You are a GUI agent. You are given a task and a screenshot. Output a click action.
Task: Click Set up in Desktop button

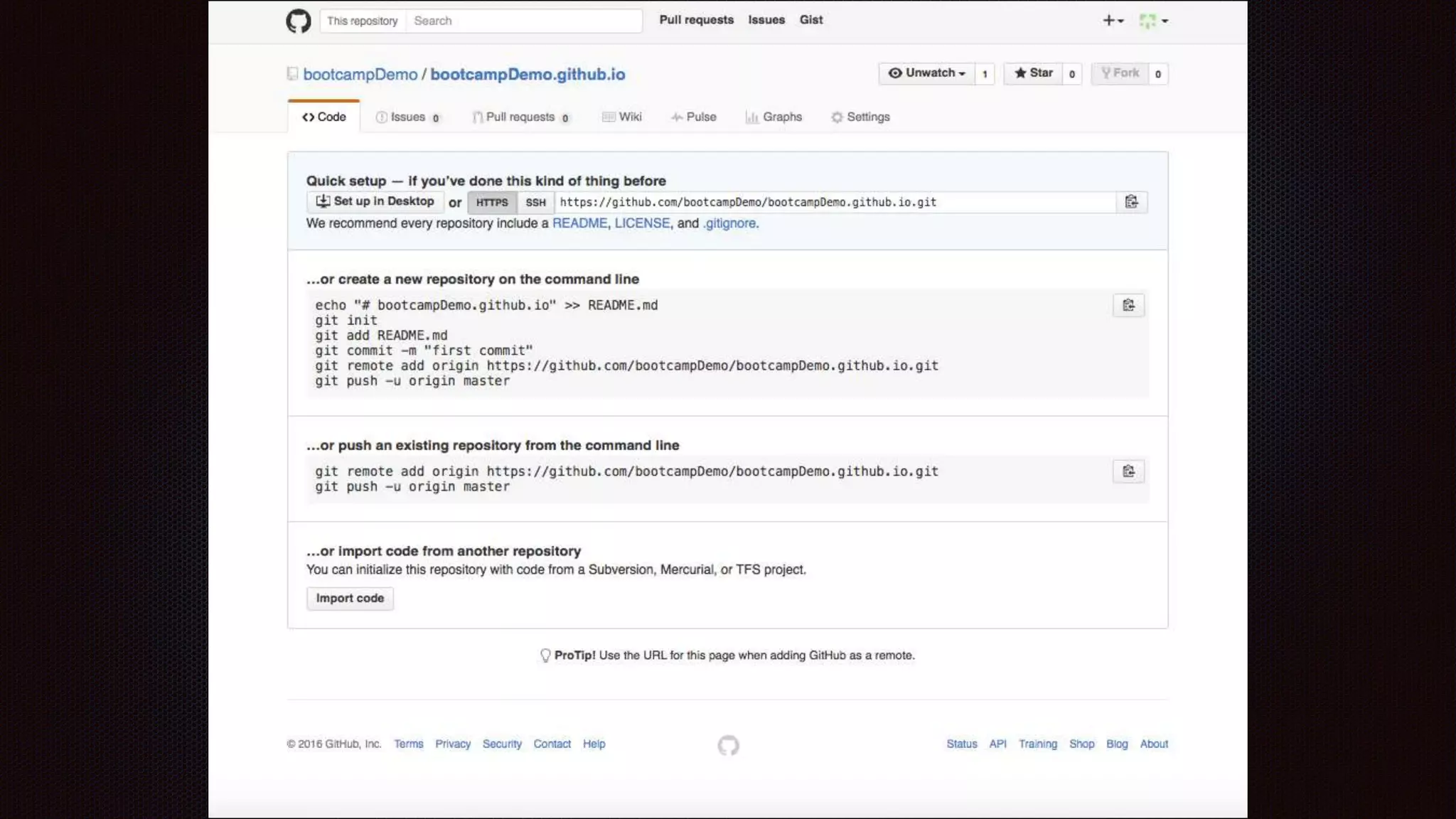click(x=375, y=202)
